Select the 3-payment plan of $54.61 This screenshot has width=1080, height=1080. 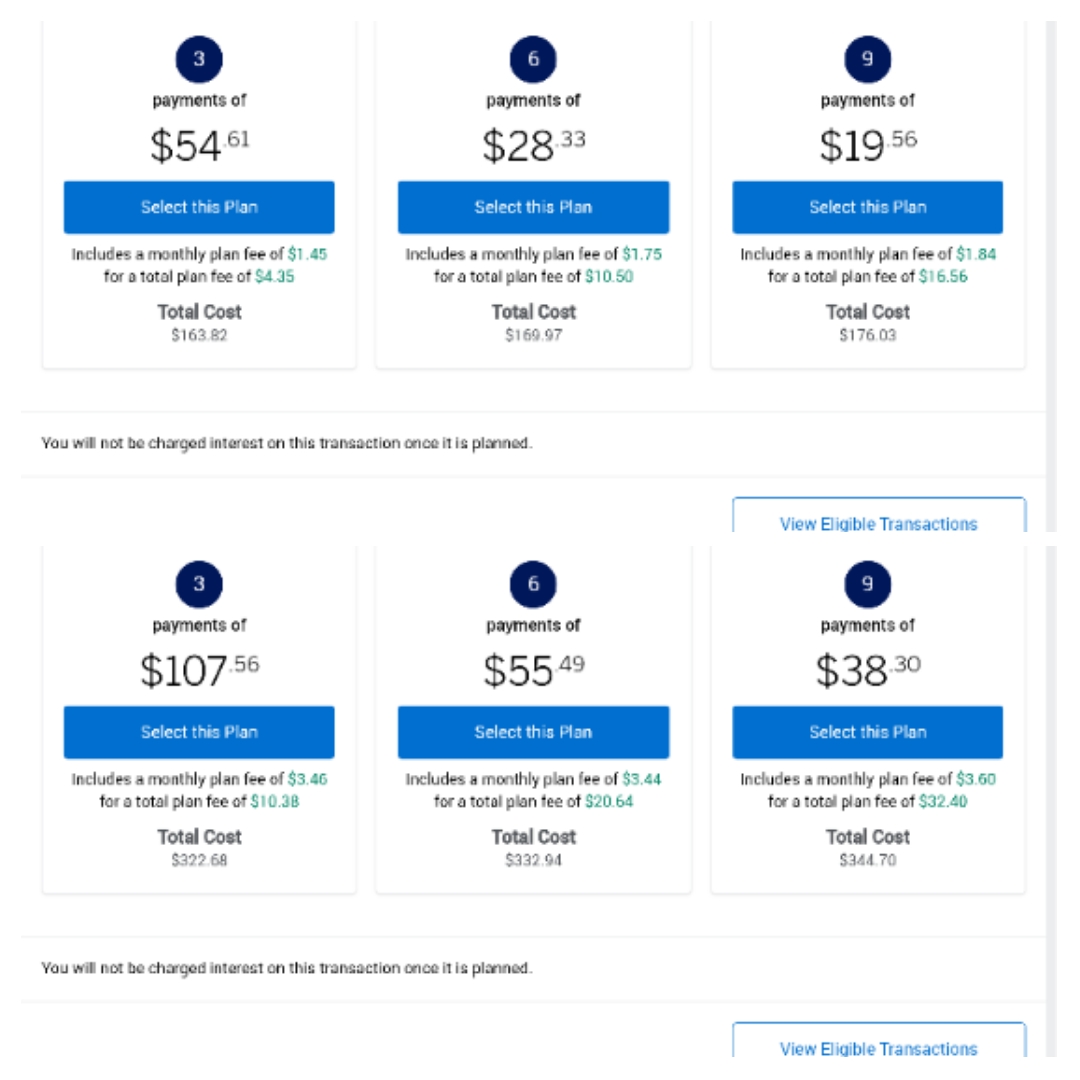coord(199,207)
